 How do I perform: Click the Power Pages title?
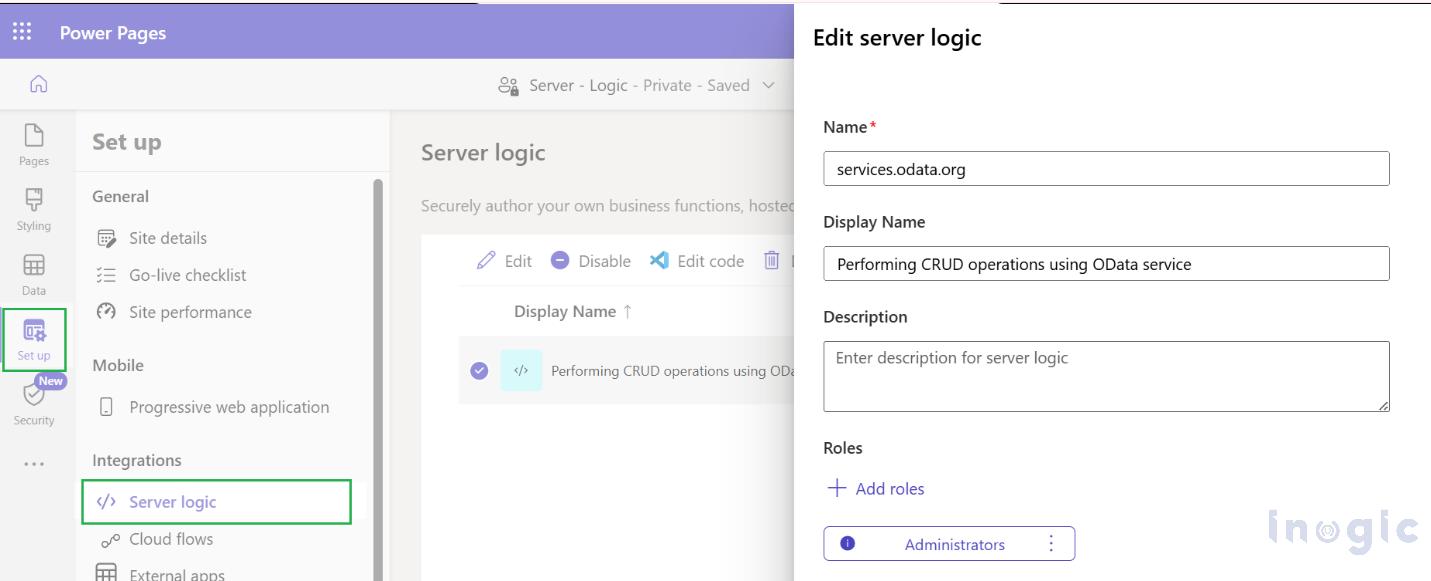pyautogui.click(x=113, y=33)
